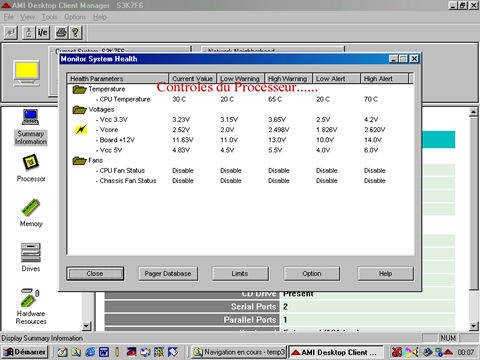Open the File menu

[9, 17]
